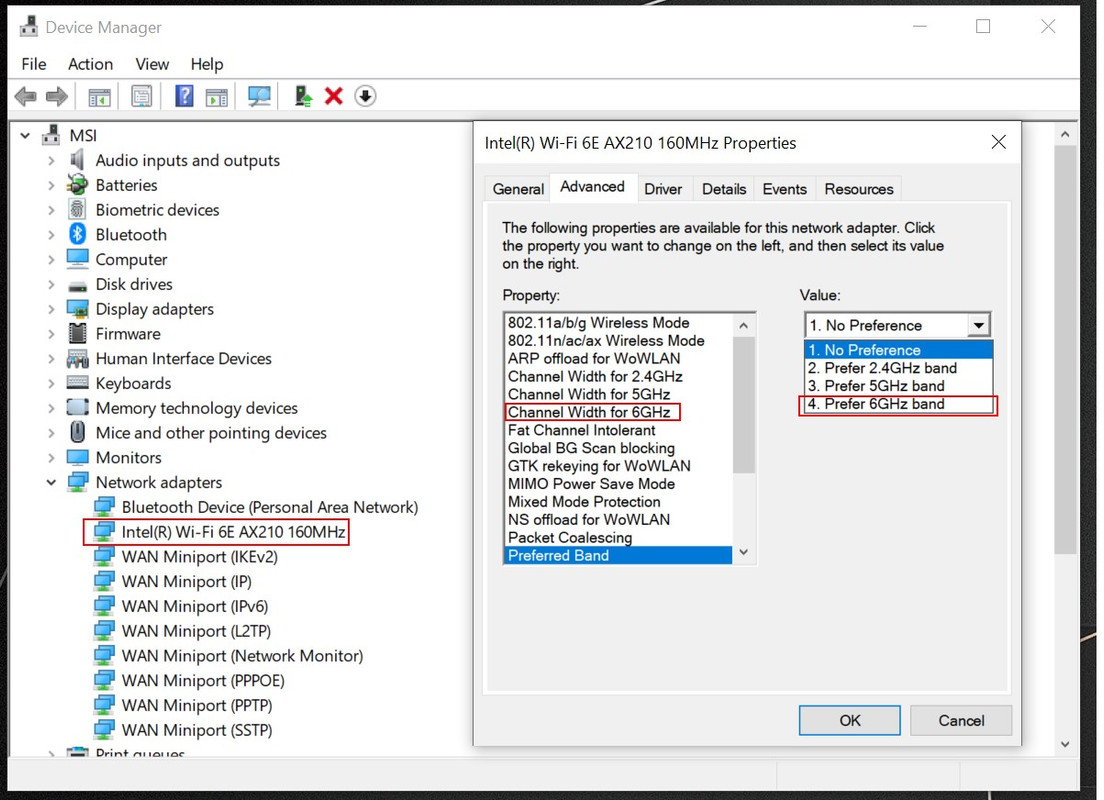
Task: Select Prefer 6GHz band option
Action: click(x=898, y=404)
